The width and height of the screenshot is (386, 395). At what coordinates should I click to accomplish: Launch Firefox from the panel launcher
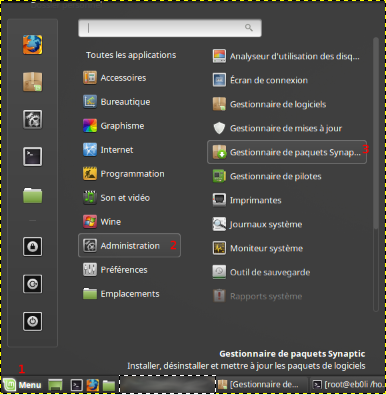pyautogui.click(x=93, y=385)
